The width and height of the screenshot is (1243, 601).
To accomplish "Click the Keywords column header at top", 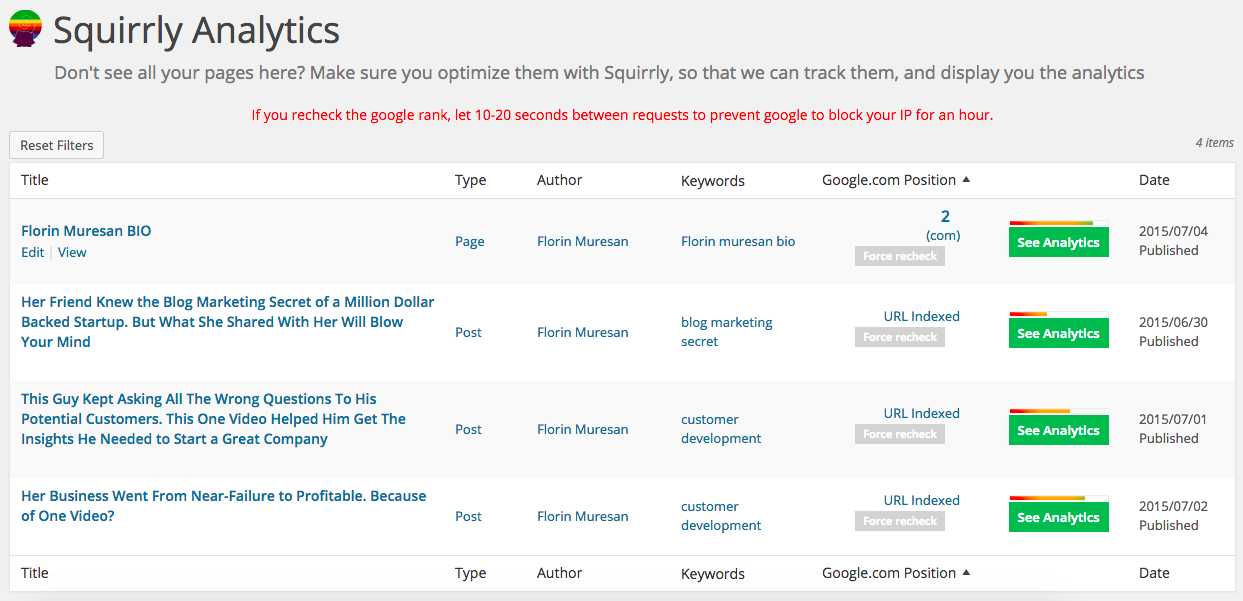I will [x=713, y=181].
